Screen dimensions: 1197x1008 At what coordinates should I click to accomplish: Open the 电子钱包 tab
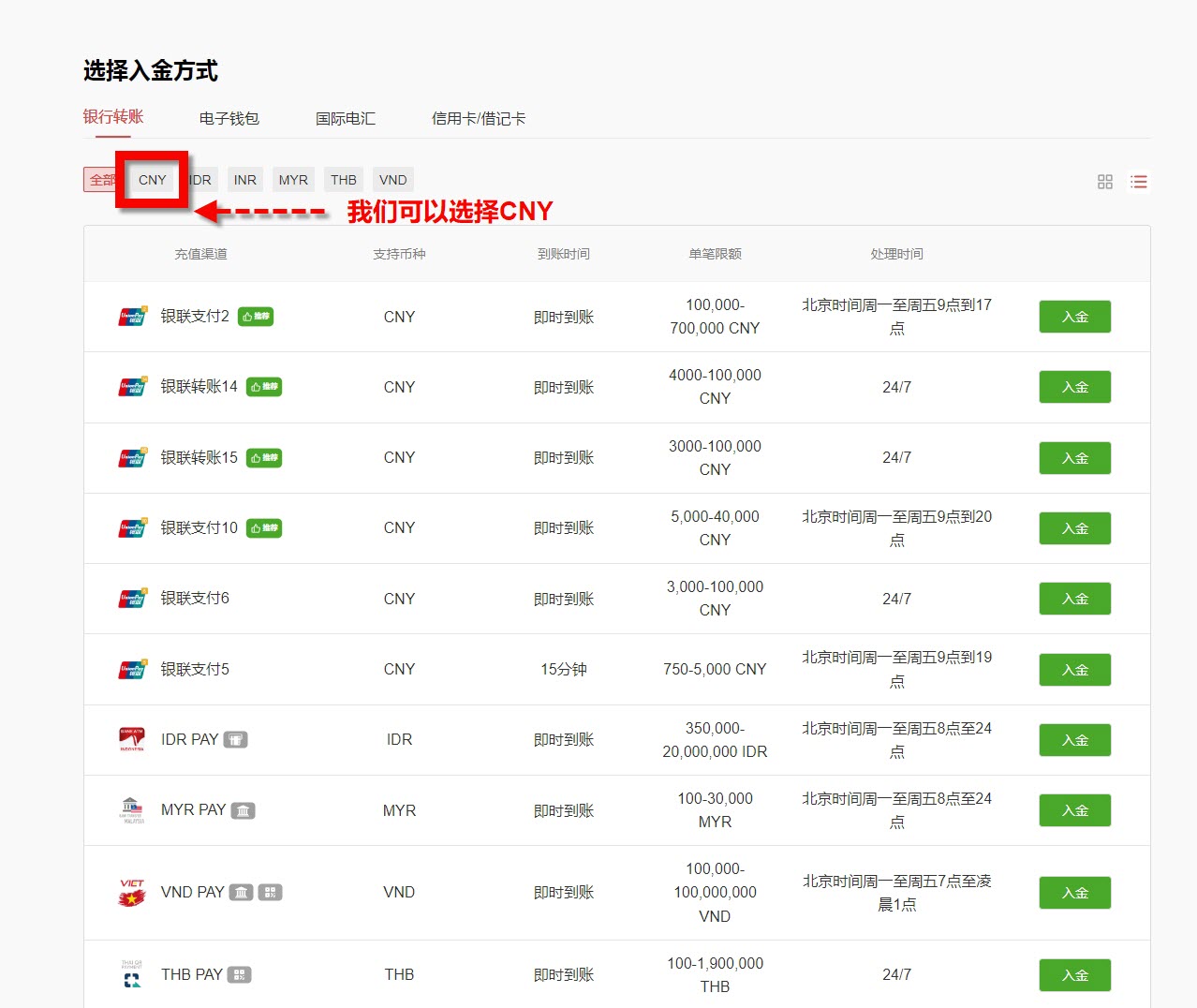[x=229, y=119]
